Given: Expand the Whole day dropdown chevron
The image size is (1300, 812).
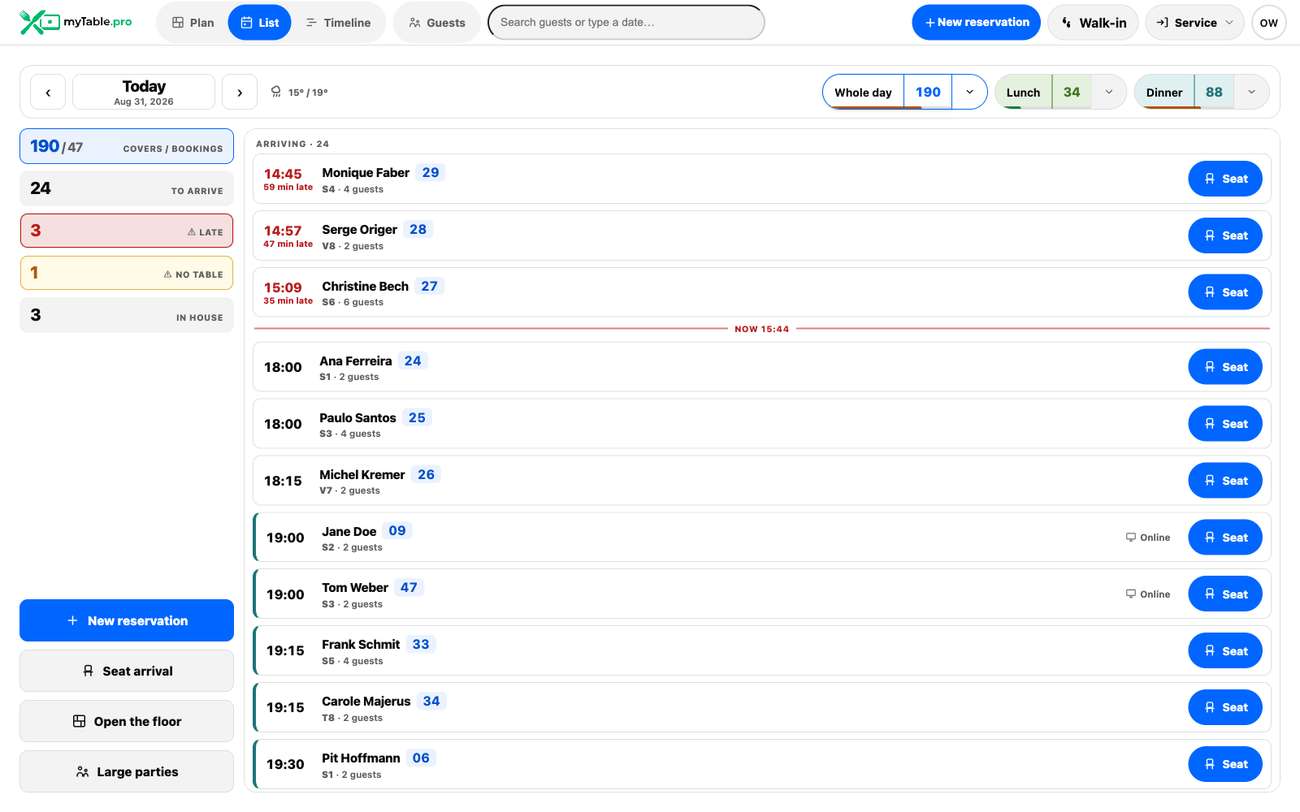Looking at the screenshot, I should point(969,92).
